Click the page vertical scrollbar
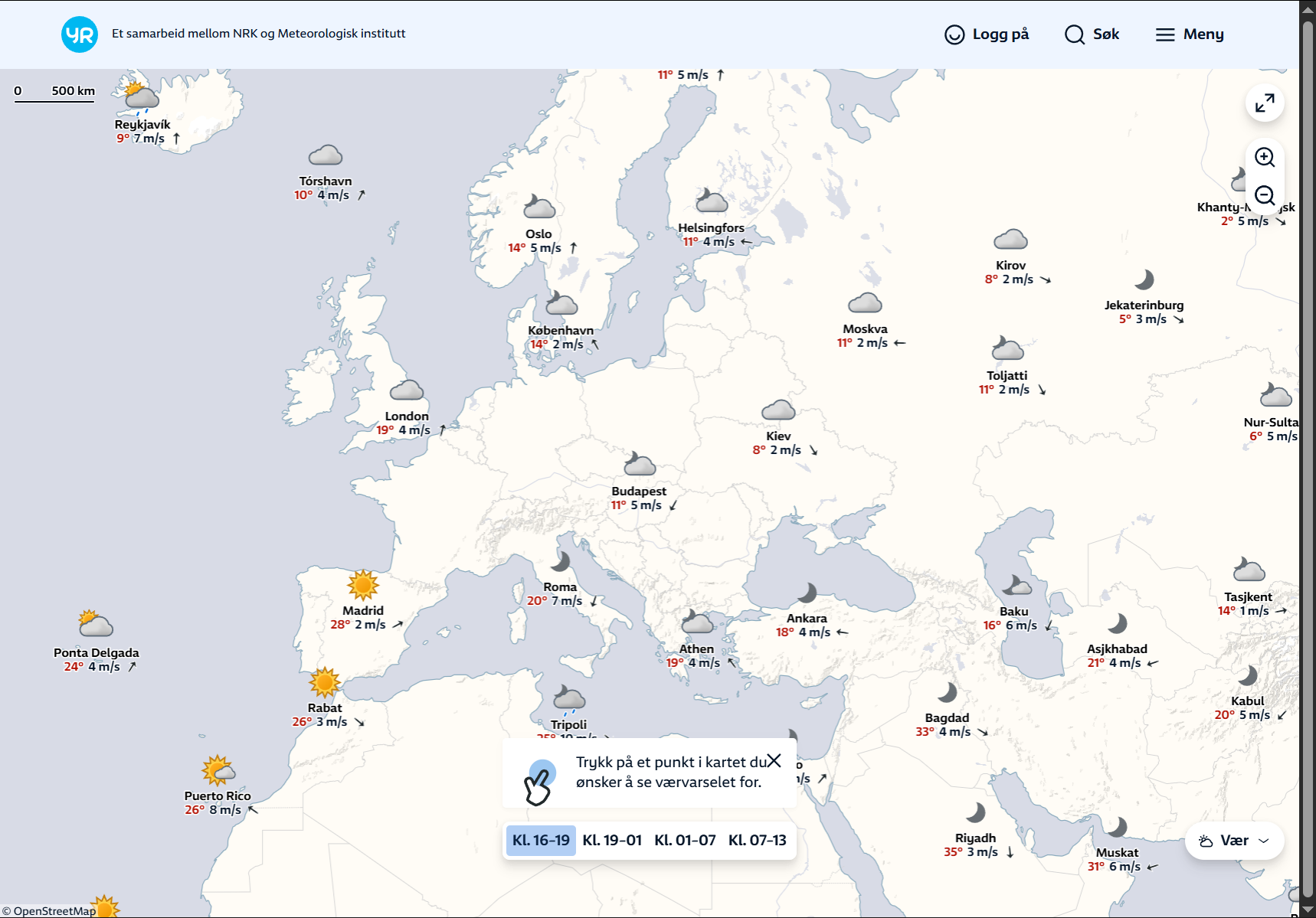The image size is (1316, 918). [1308, 459]
